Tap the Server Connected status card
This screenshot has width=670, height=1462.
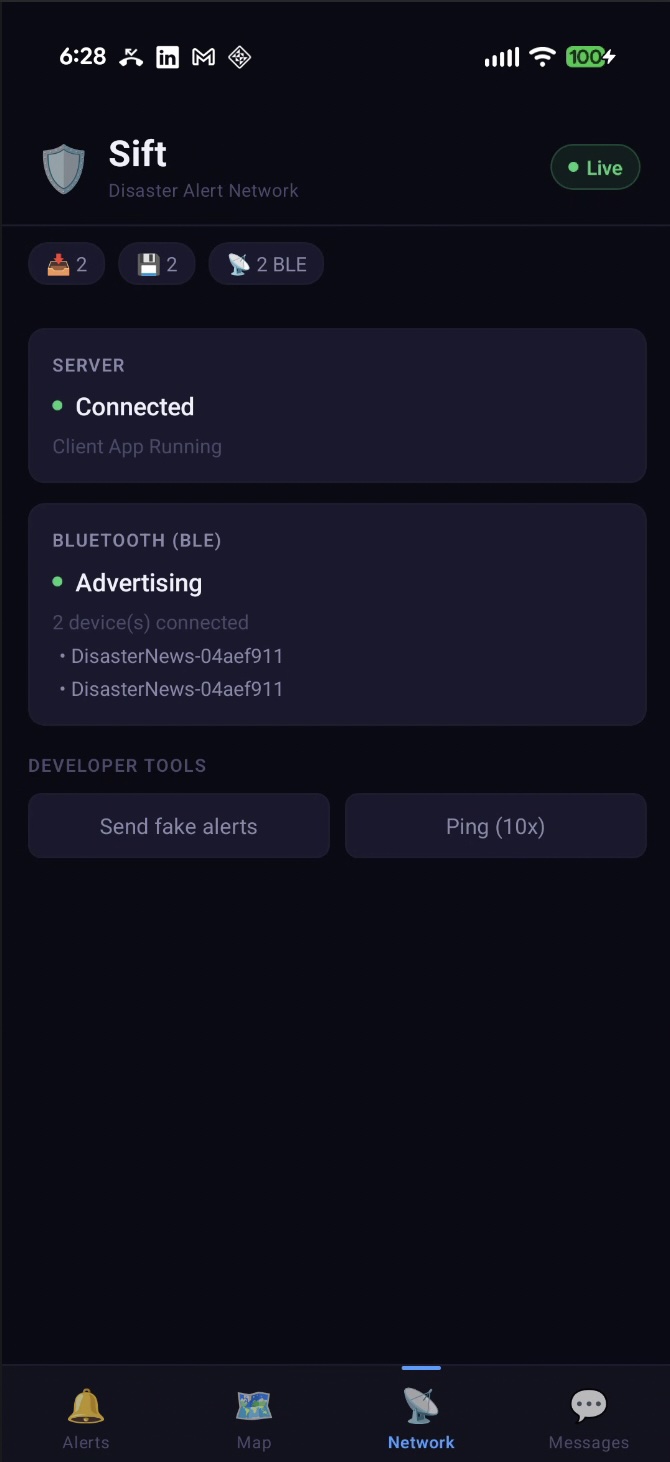(x=337, y=406)
